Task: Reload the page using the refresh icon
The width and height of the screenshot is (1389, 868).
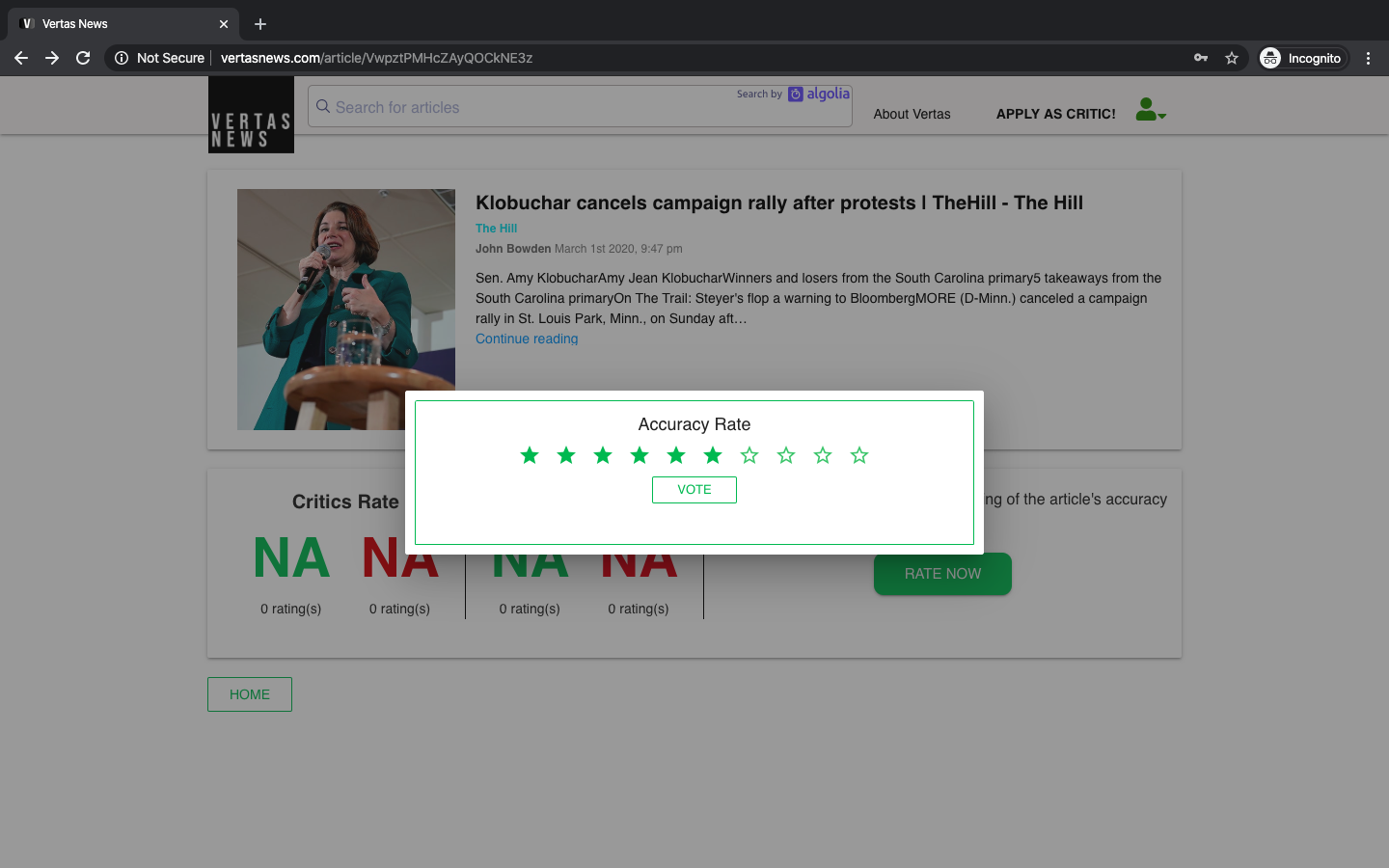Action: (x=83, y=58)
